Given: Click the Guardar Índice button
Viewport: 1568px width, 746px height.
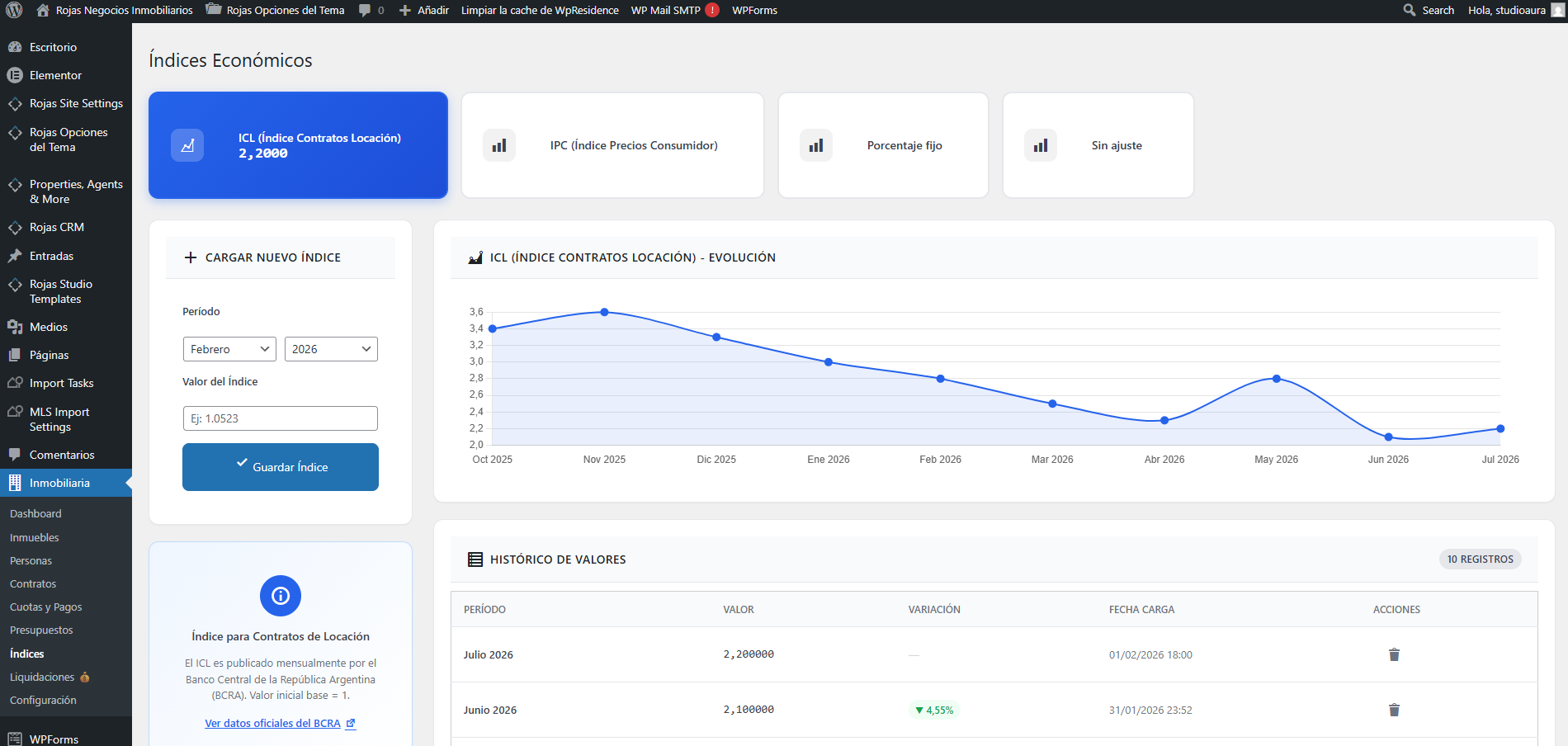Looking at the screenshot, I should [x=281, y=467].
